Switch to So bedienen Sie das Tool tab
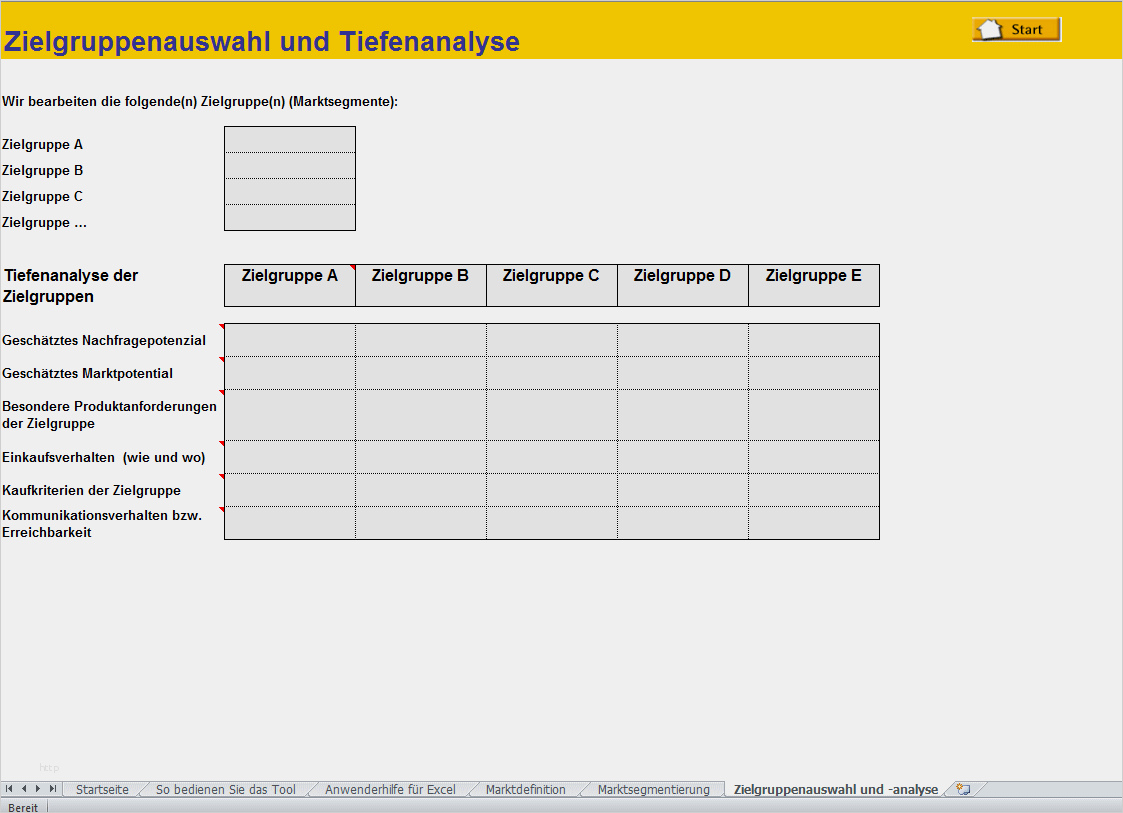The image size is (1123, 813). [x=225, y=790]
